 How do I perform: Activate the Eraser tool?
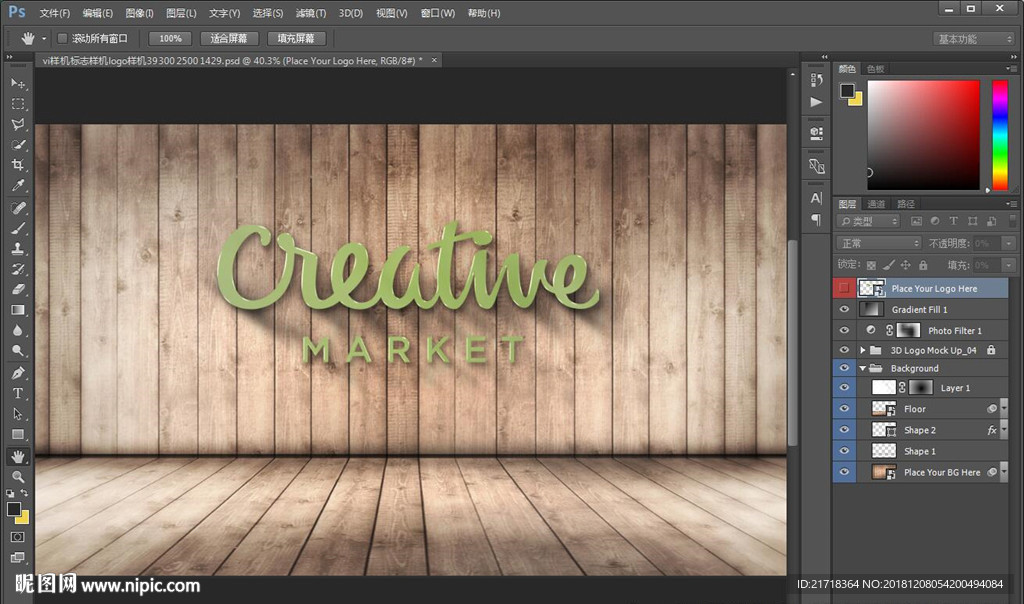click(x=18, y=289)
